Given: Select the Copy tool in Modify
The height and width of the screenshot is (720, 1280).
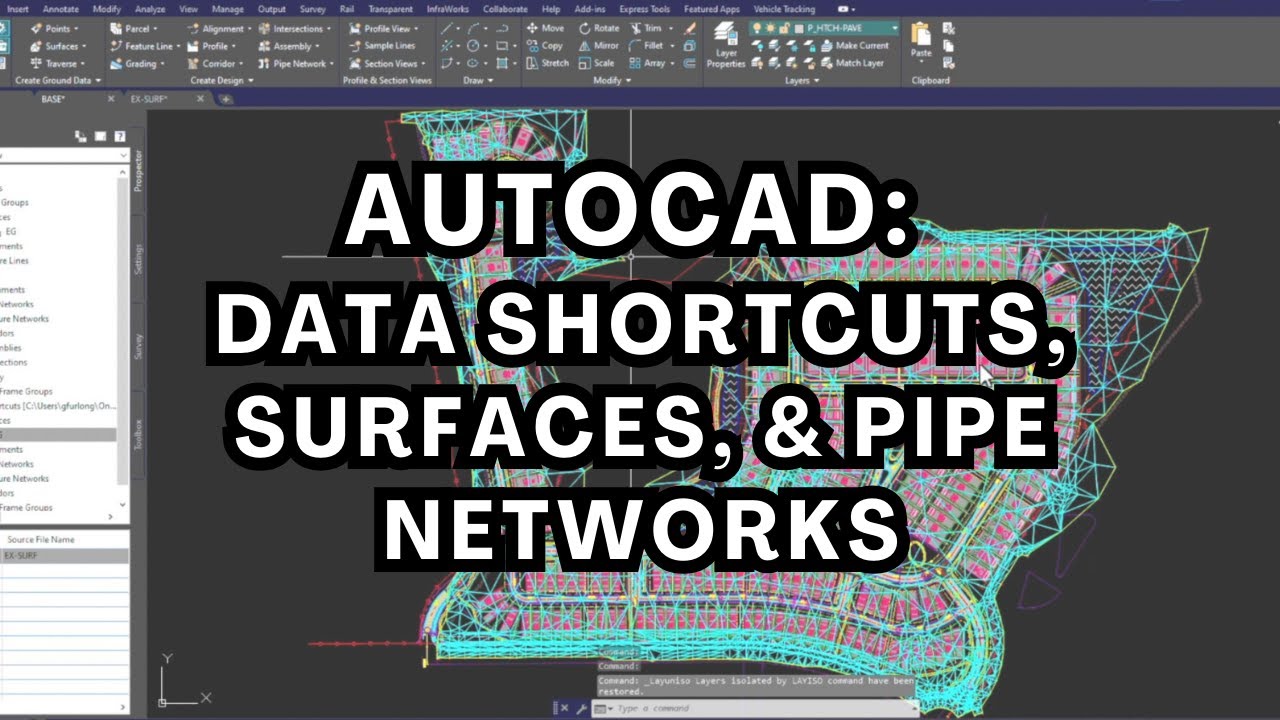Looking at the screenshot, I should pos(545,45).
